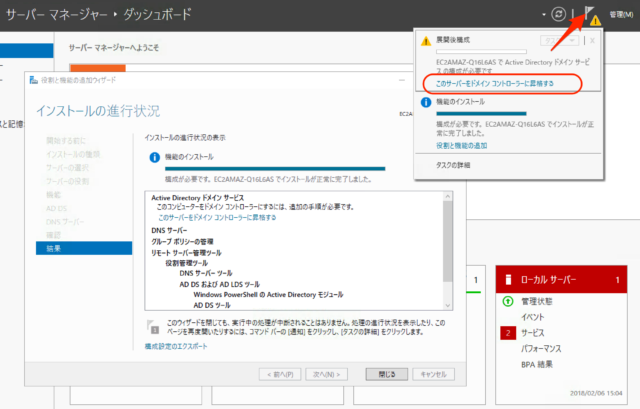Image resolution: width=640 pixels, height=409 pixels.
Task: Click the results list scroll-up arrow
Action: [x=448, y=196]
